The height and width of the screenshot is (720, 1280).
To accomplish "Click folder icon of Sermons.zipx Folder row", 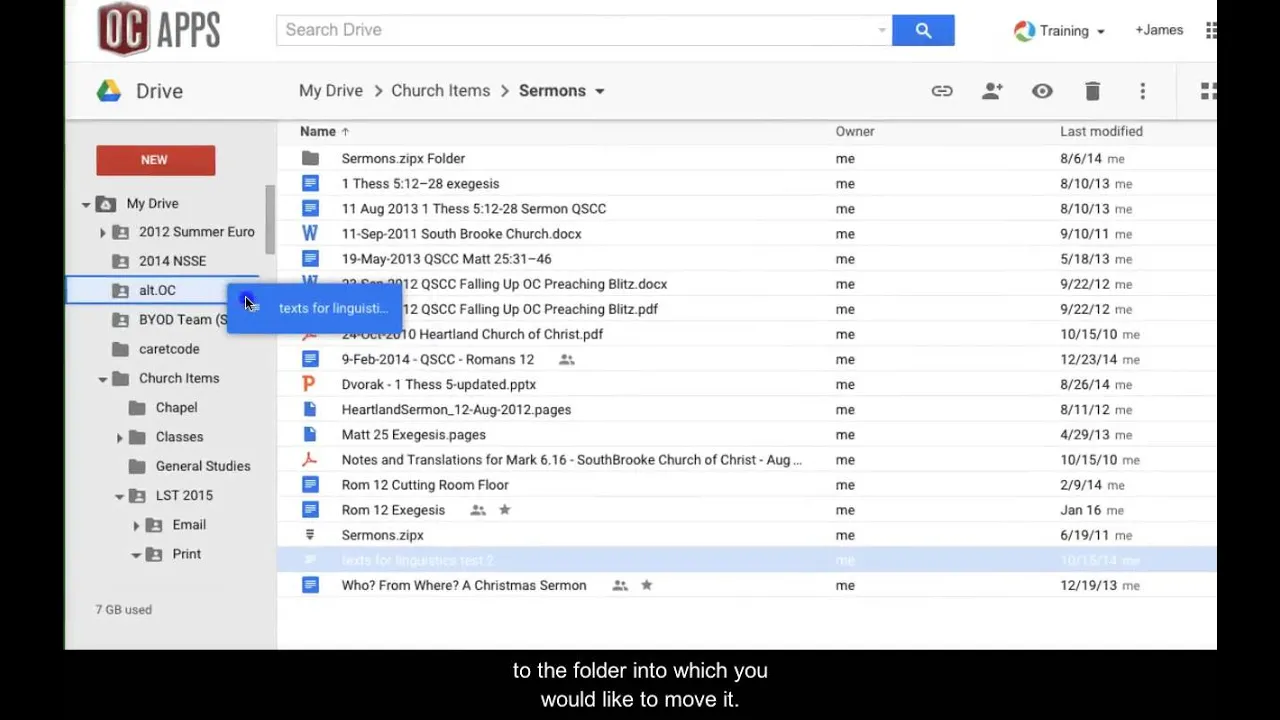I will click(x=310, y=158).
